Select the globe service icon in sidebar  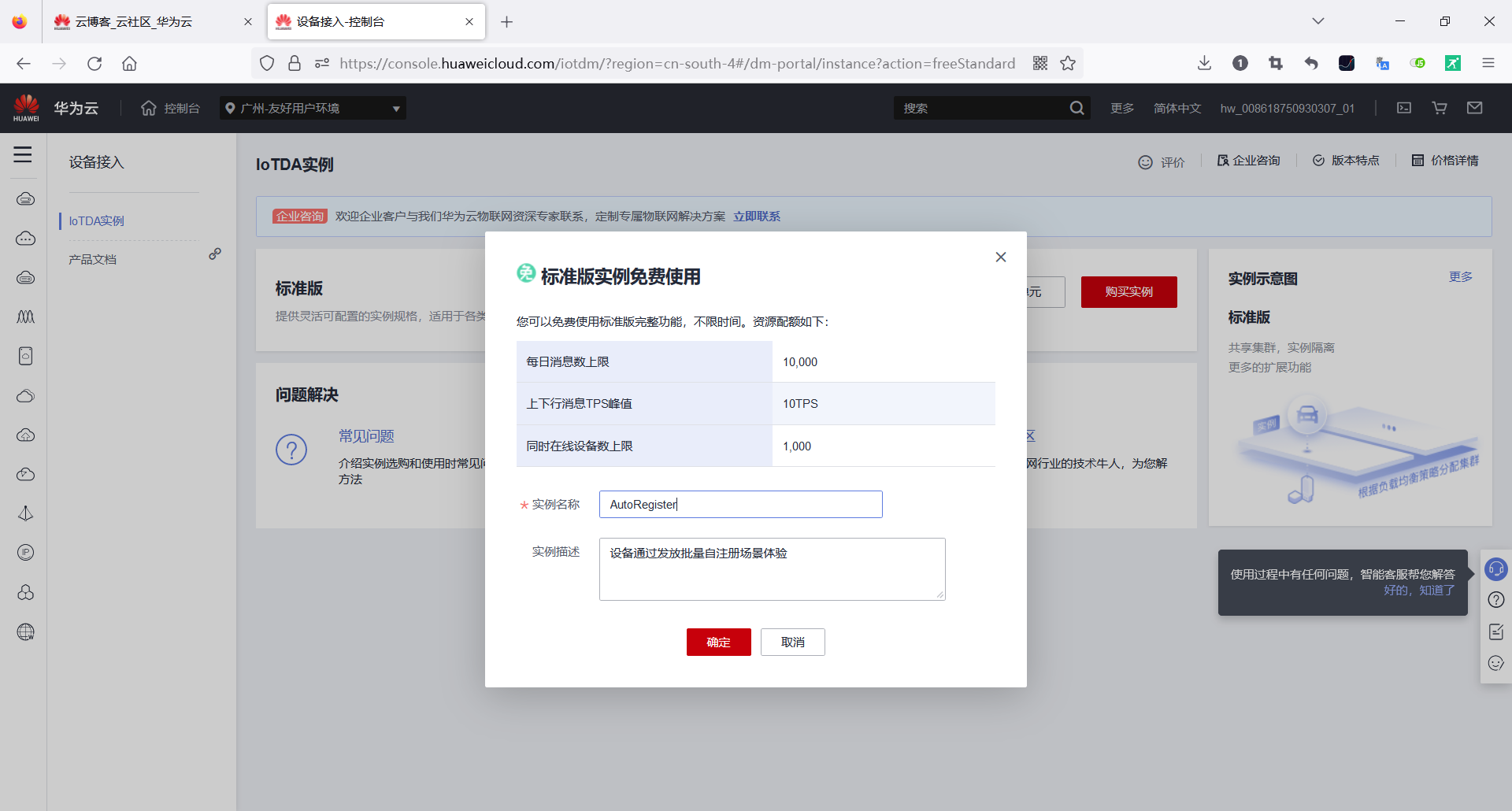coord(26,631)
